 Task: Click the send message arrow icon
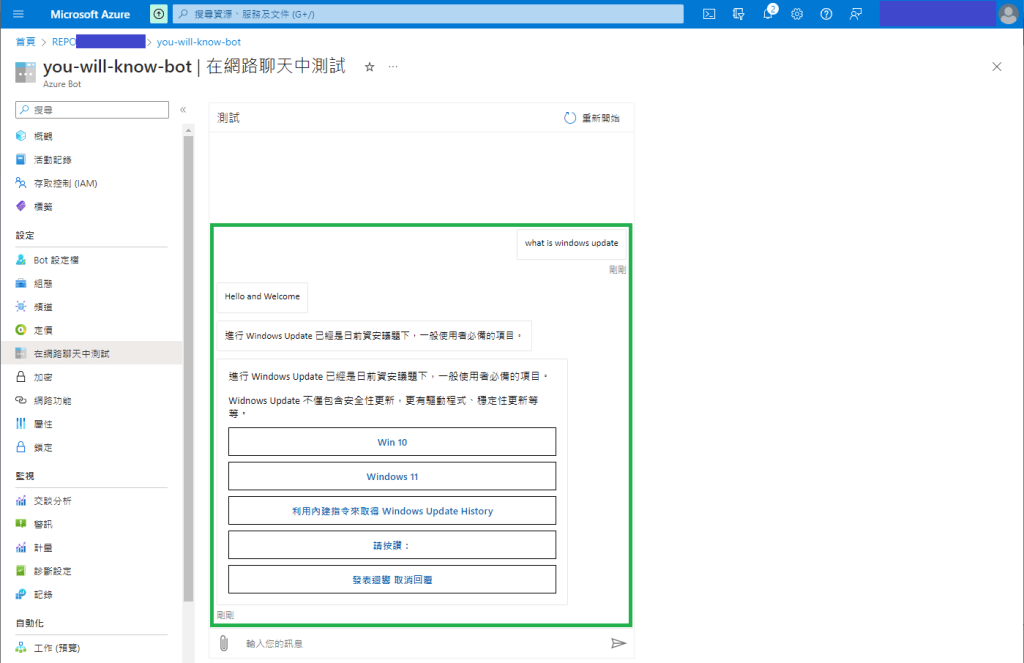(x=618, y=643)
